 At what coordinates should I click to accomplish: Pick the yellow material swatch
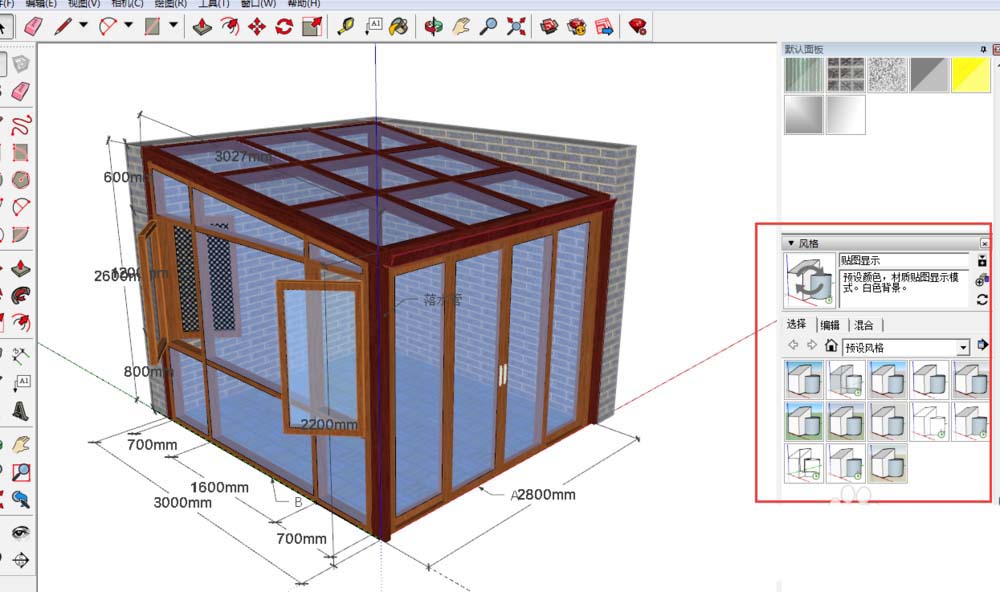point(971,75)
